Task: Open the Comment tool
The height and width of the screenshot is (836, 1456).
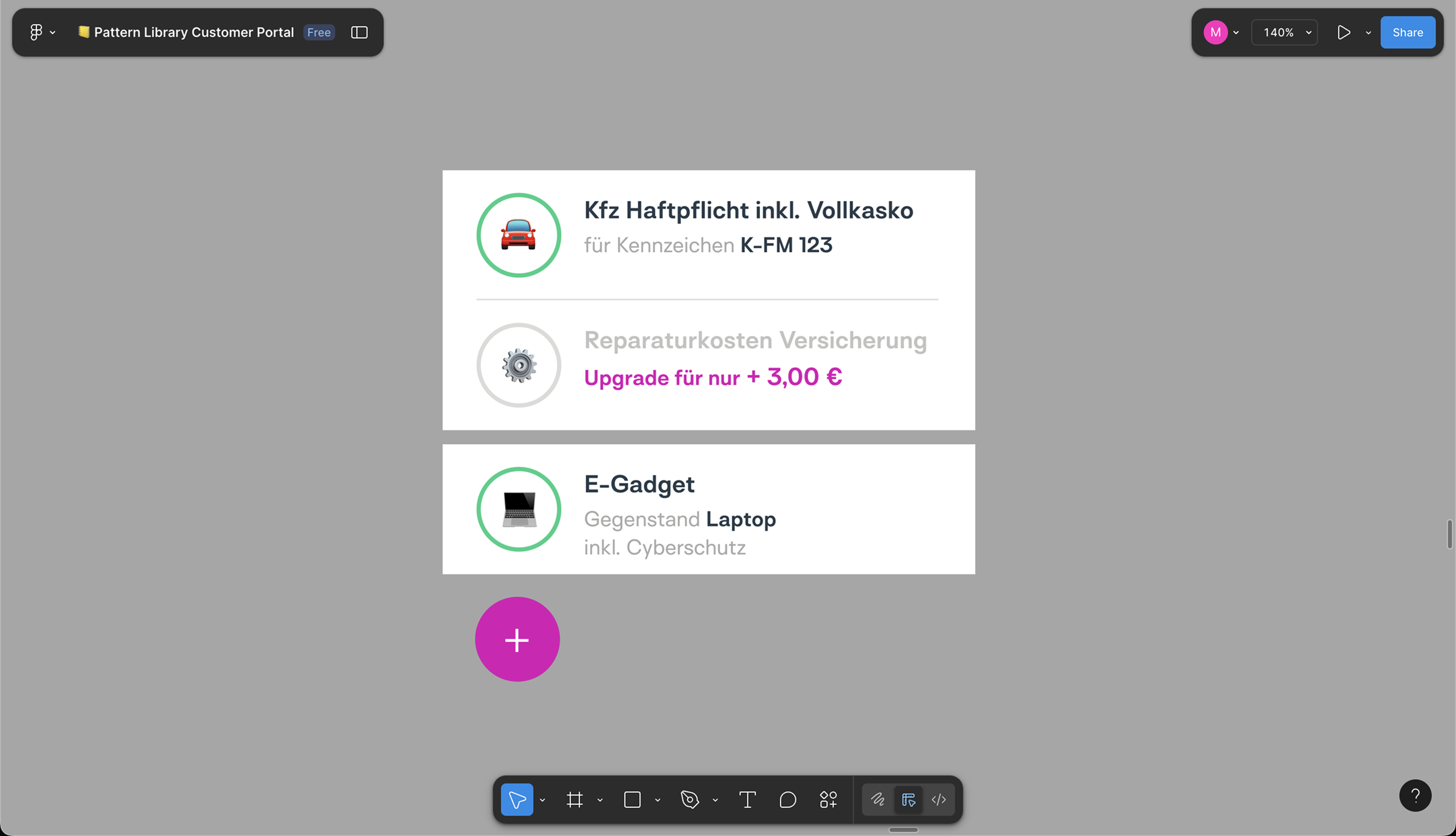Action: [x=788, y=799]
